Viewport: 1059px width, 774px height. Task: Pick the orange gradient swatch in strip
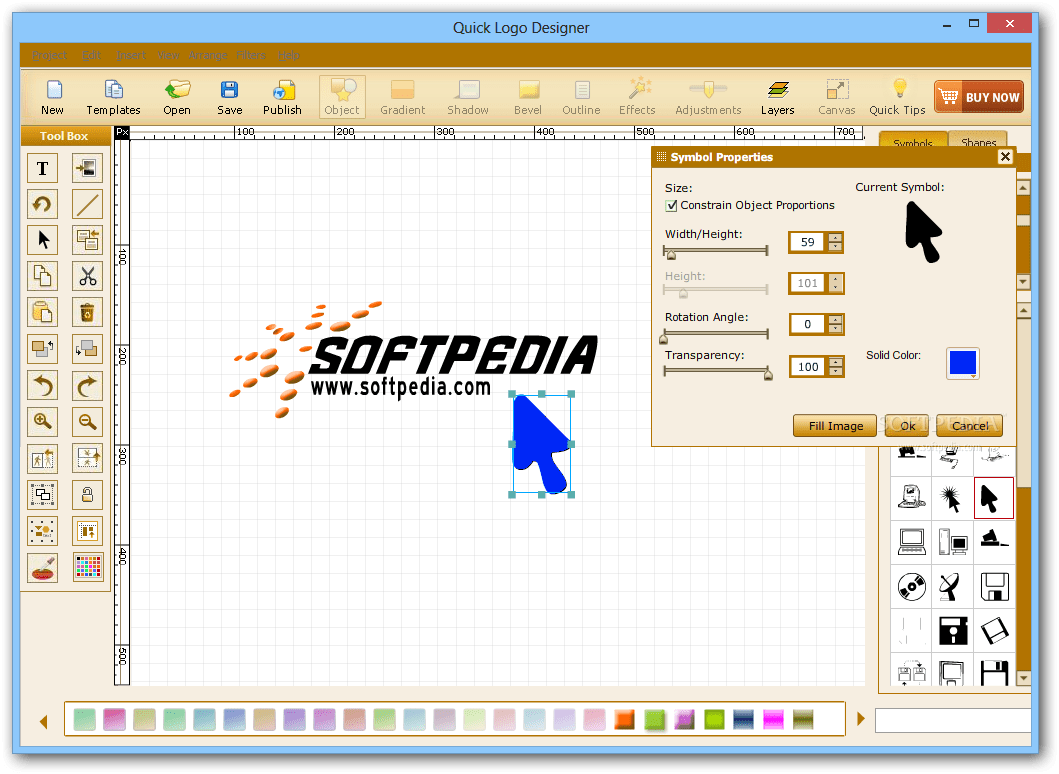coord(625,720)
